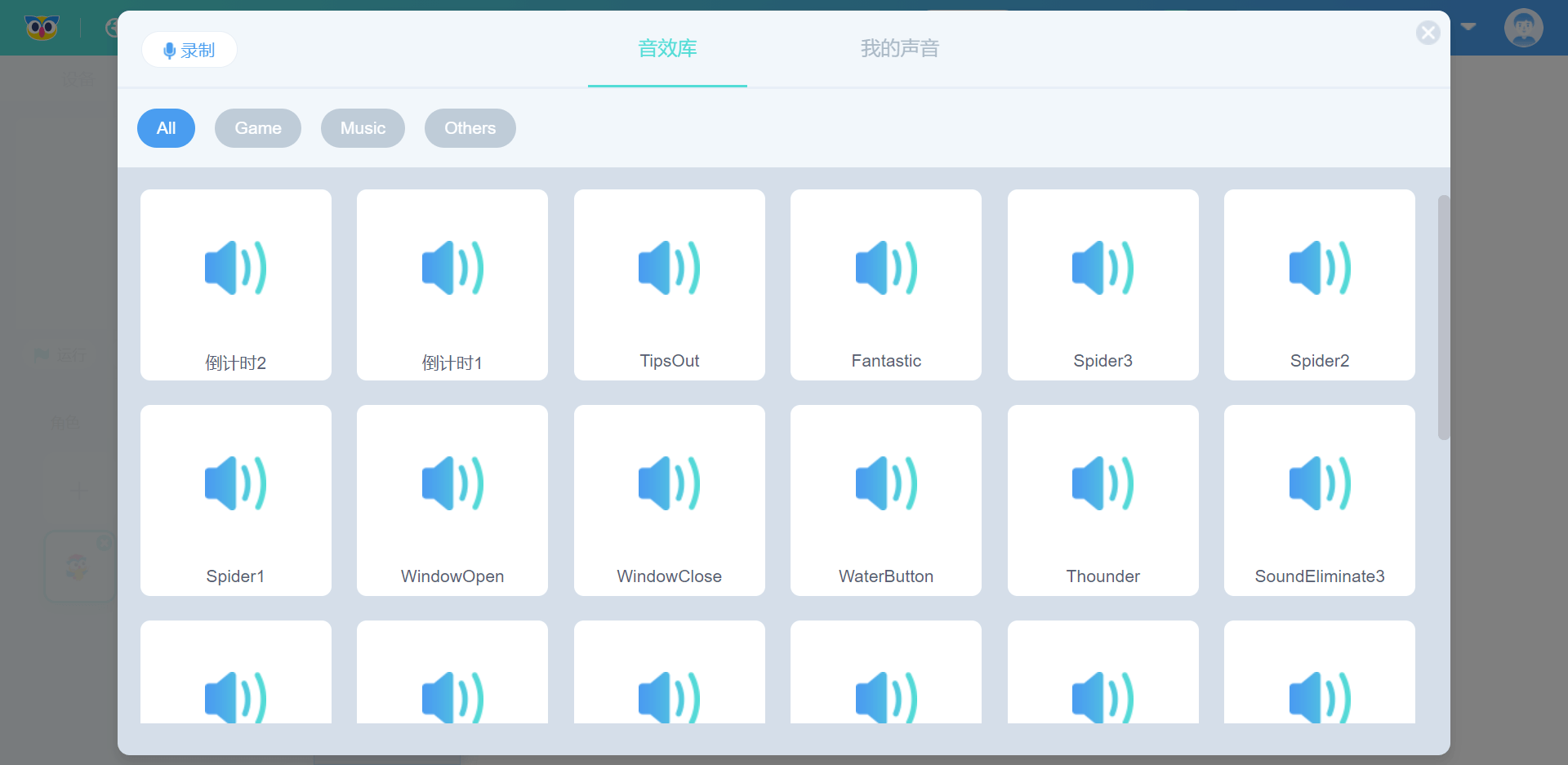Show the Others sound category
1568x765 pixels.
470,128
